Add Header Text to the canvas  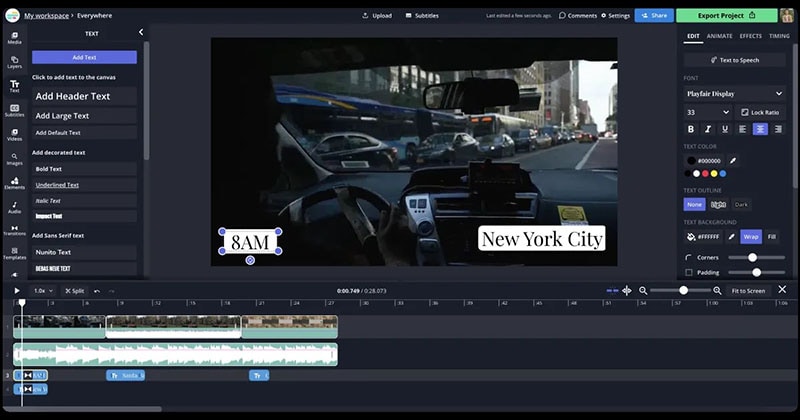coord(84,96)
